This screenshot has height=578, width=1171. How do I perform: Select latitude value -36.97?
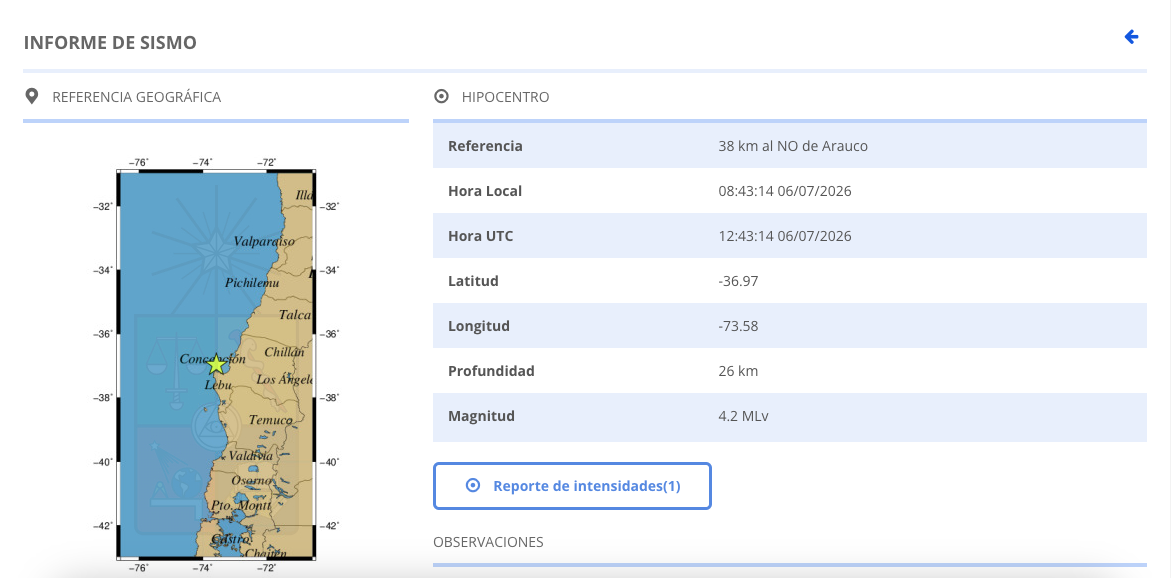tap(739, 281)
